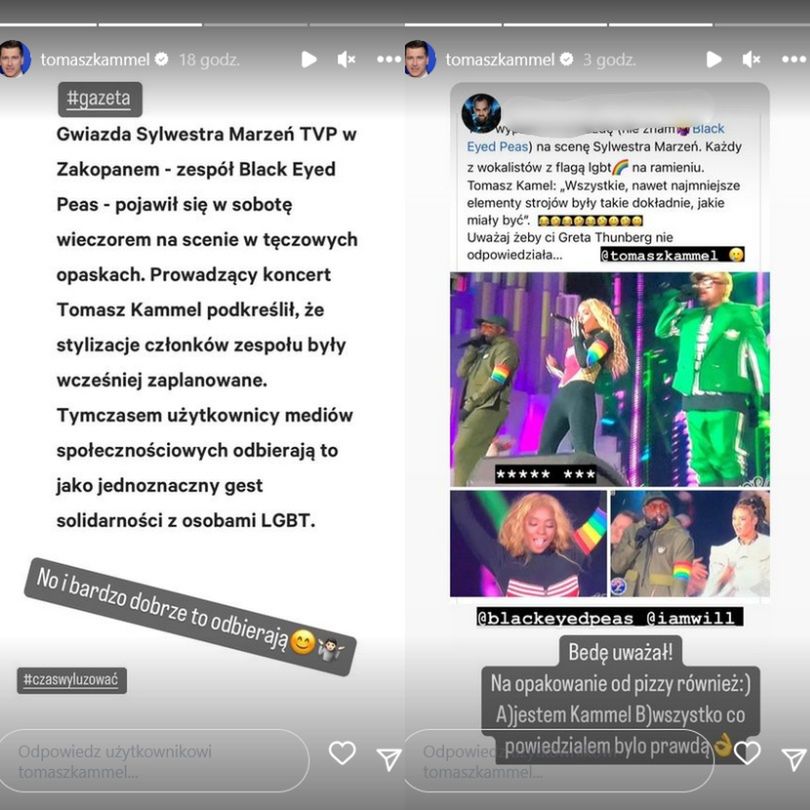Open the #gazeta hashtag sticker
The height and width of the screenshot is (810, 810).
(100, 99)
